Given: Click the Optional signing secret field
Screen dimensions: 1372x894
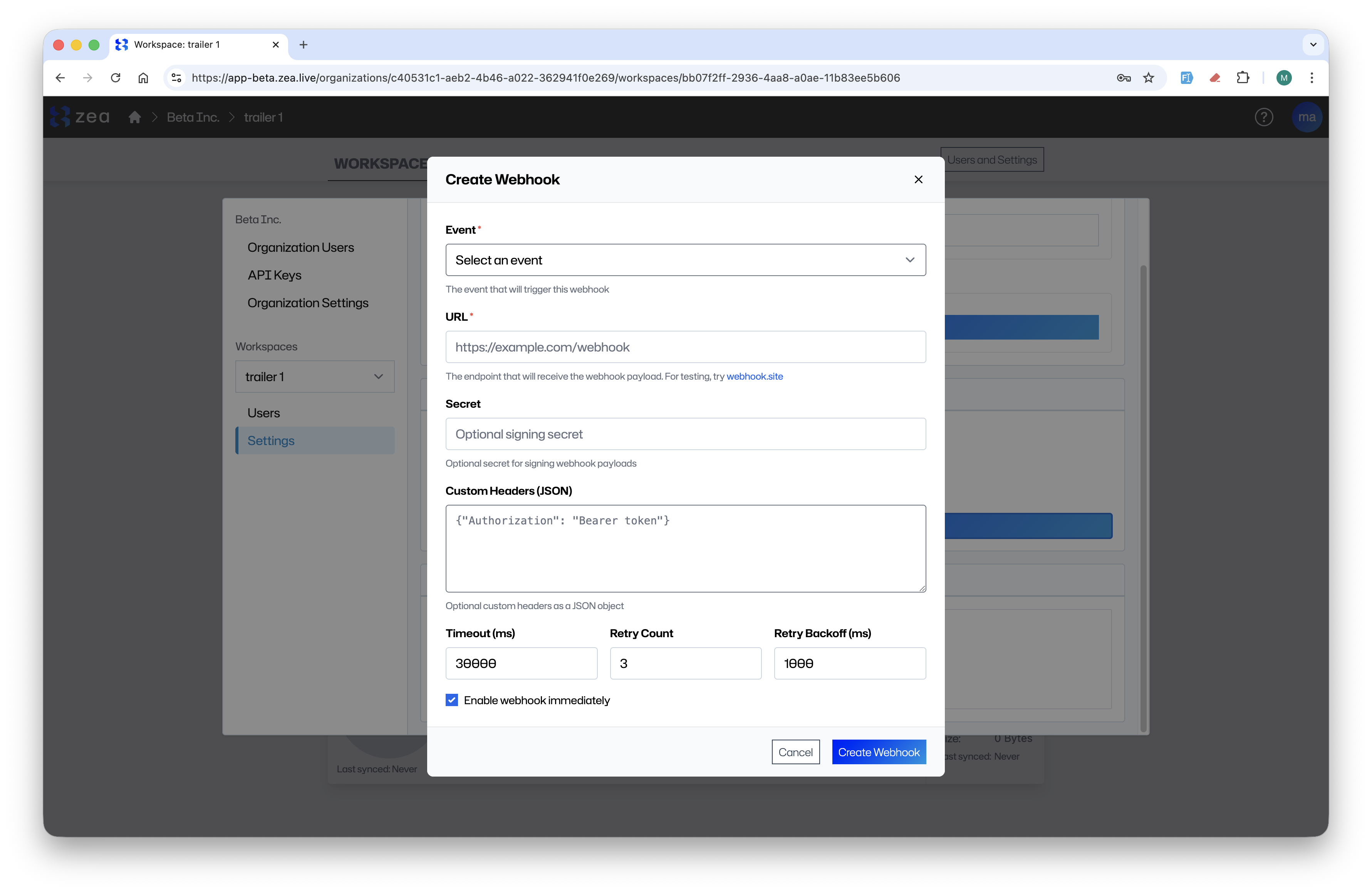Looking at the screenshot, I should [x=685, y=434].
